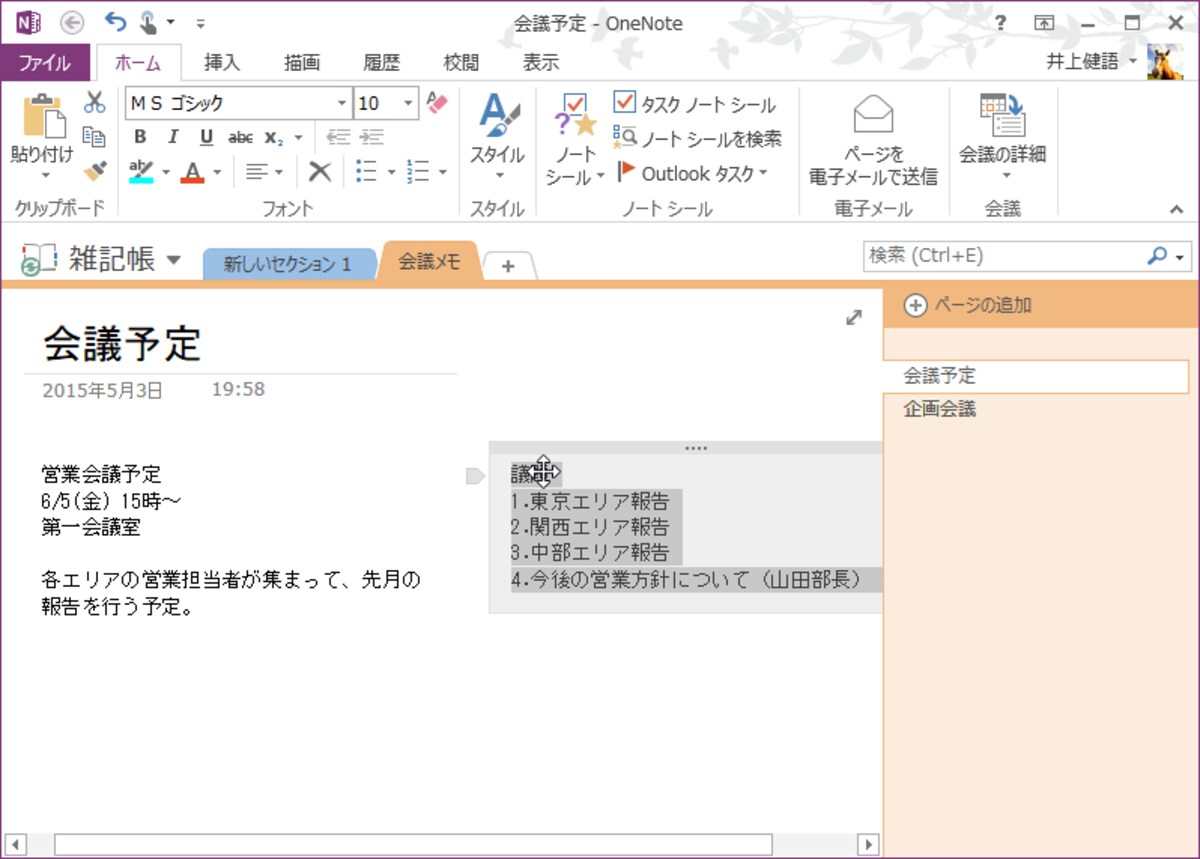Select the 会議予定 page in page list
The height and width of the screenshot is (859, 1200).
(x=1036, y=377)
